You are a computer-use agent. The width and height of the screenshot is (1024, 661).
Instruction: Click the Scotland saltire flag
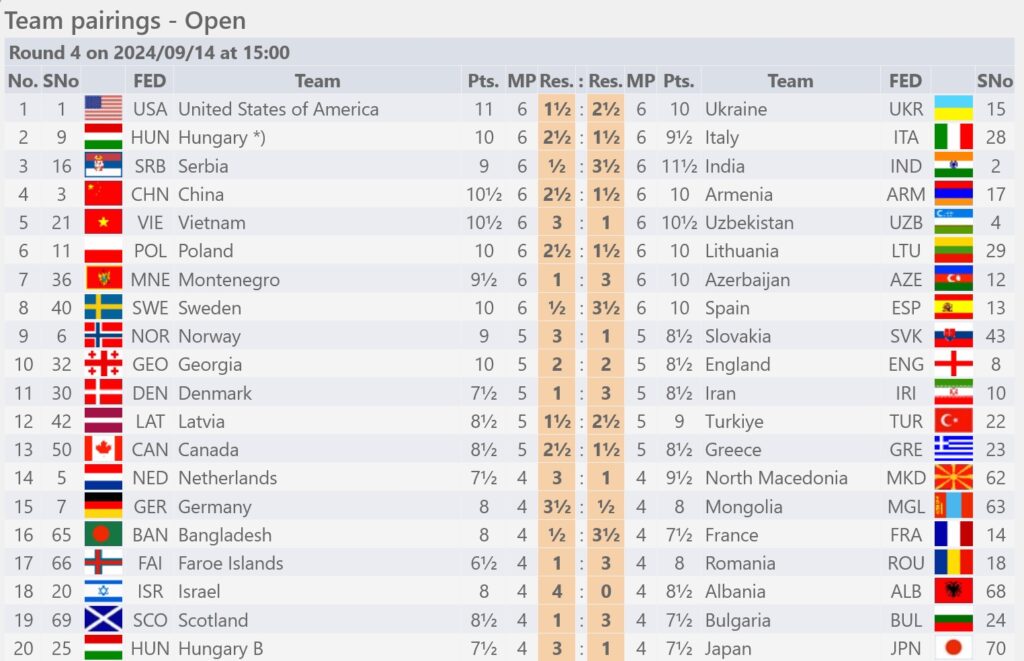click(x=103, y=620)
